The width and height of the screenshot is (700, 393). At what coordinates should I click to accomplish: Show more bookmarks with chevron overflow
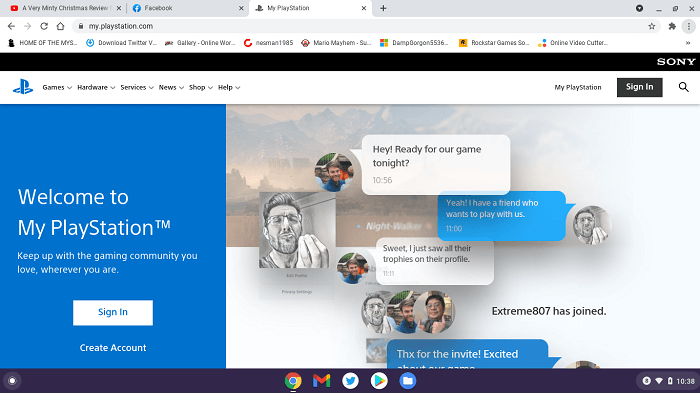(x=688, y=43)
